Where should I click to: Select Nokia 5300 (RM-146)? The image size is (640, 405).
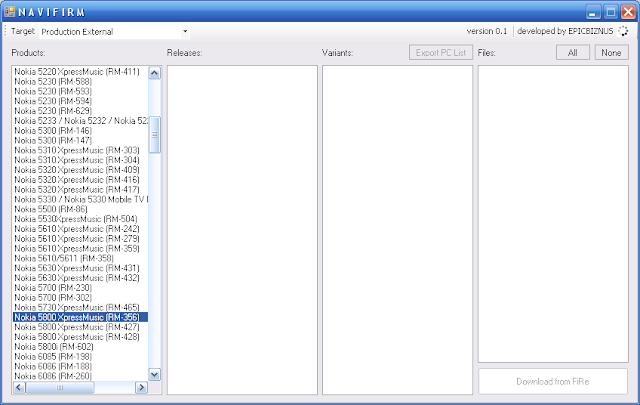coord(80,131)
